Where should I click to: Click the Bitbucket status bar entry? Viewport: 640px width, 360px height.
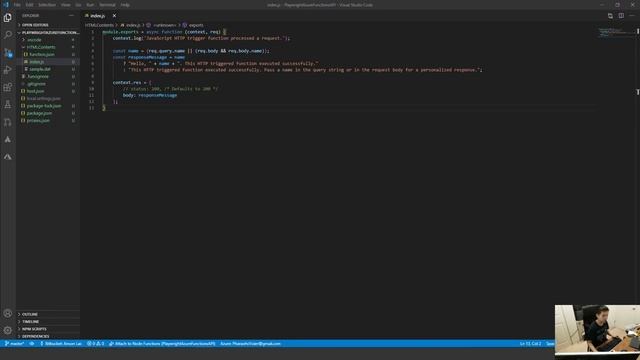[61, 344]
